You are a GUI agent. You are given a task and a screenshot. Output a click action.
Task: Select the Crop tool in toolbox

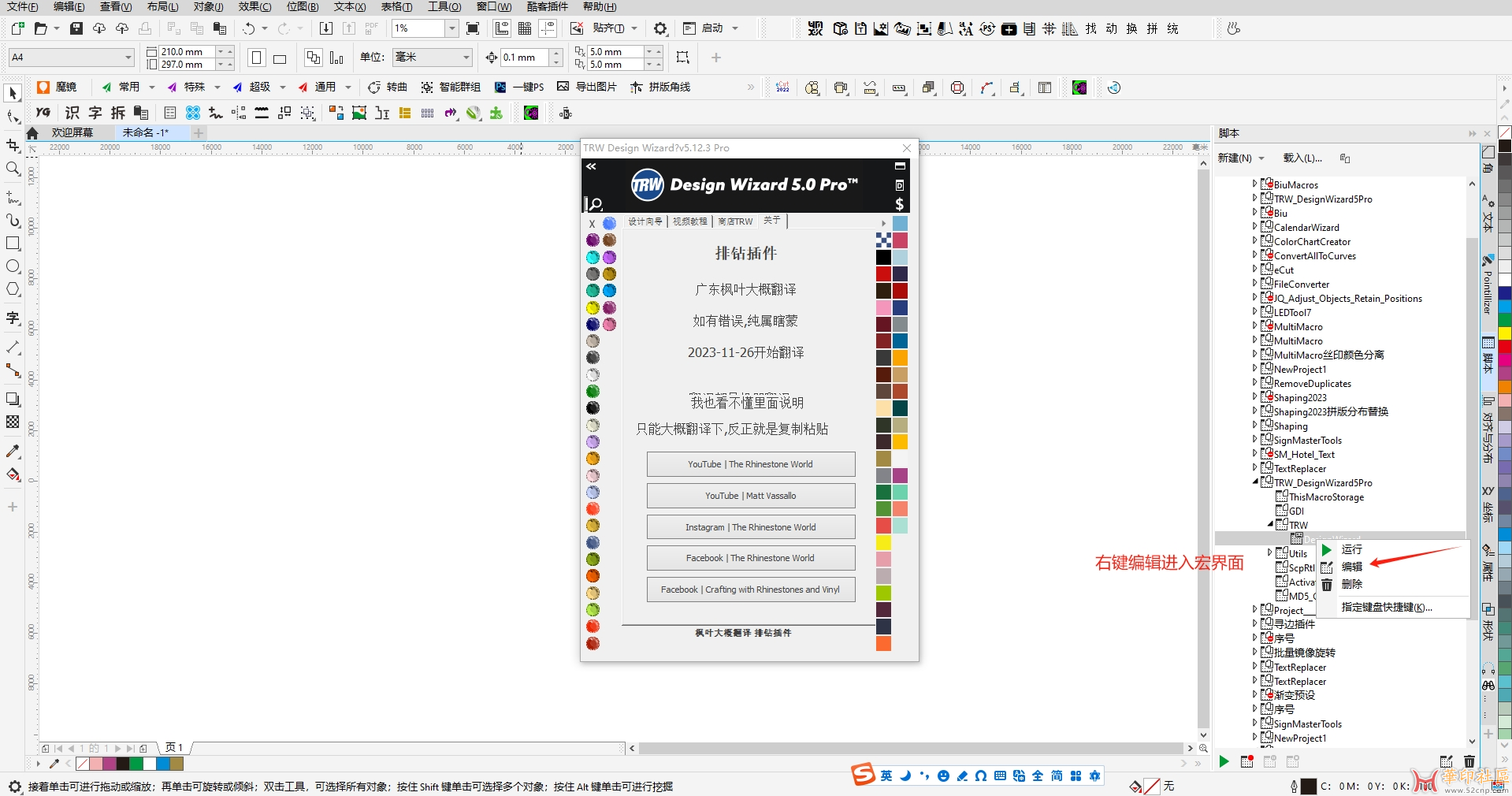13,145
